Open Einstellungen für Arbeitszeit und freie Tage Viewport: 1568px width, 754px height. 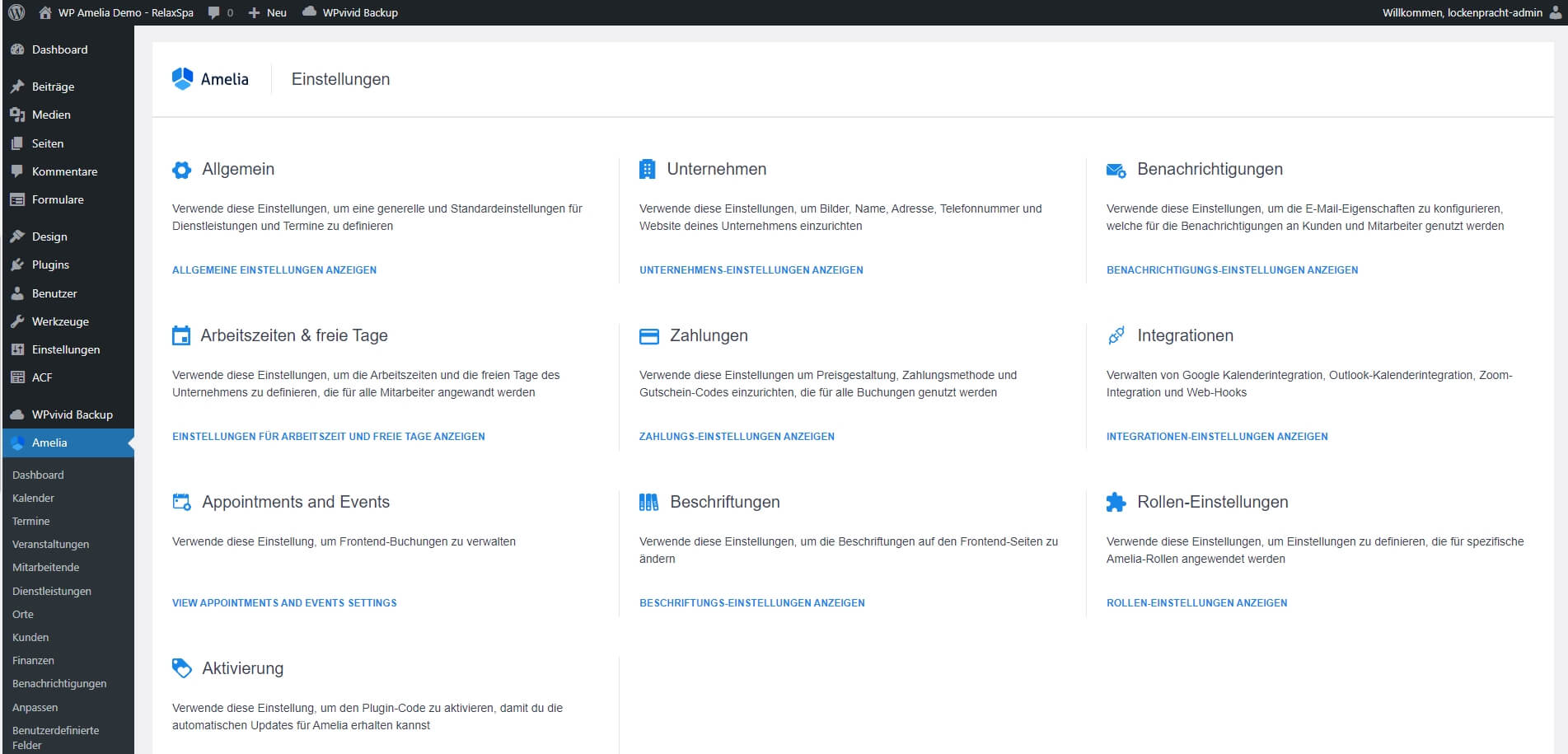tap(329, 436)
